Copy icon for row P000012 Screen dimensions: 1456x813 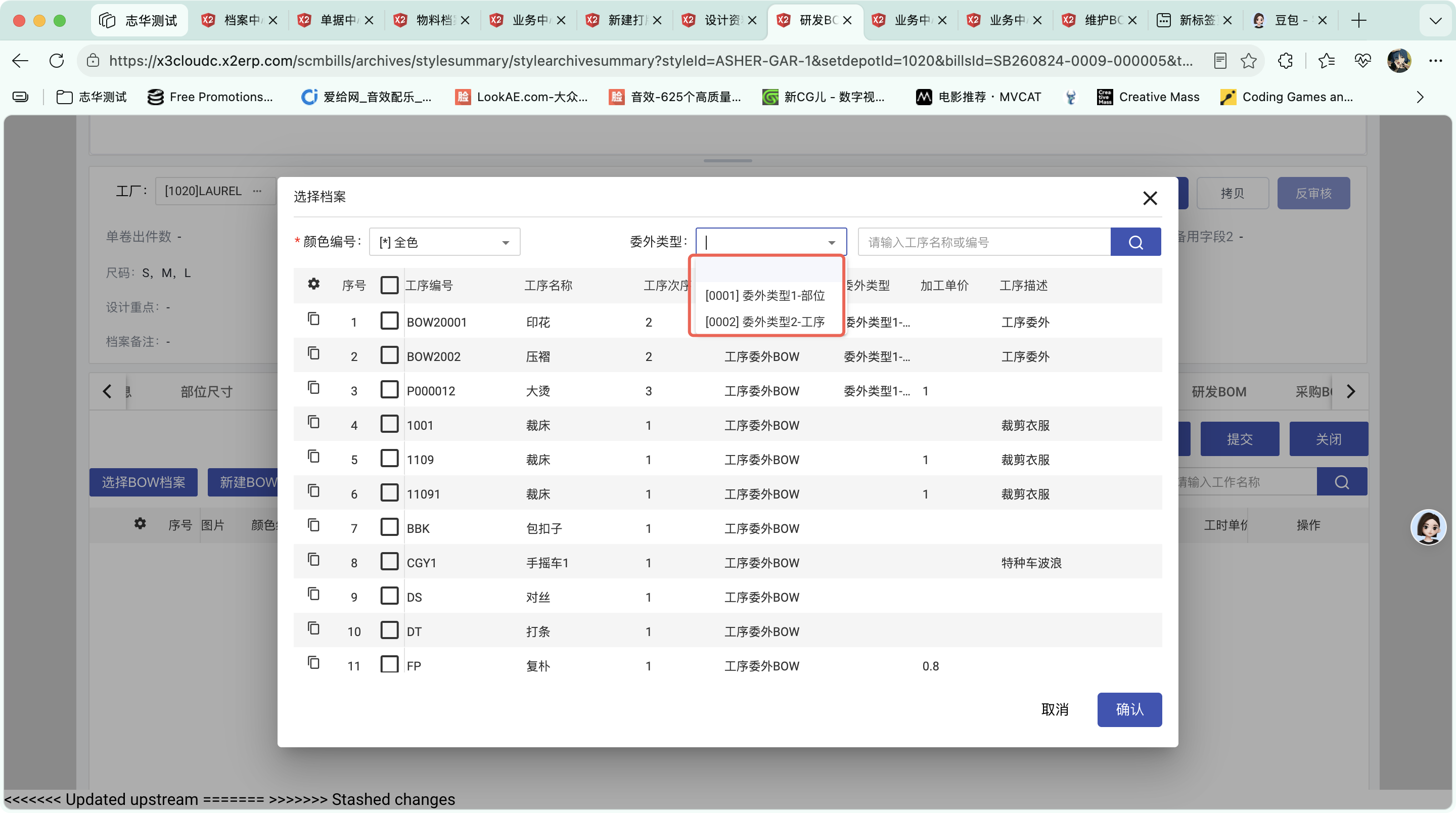tap(313, 388)
